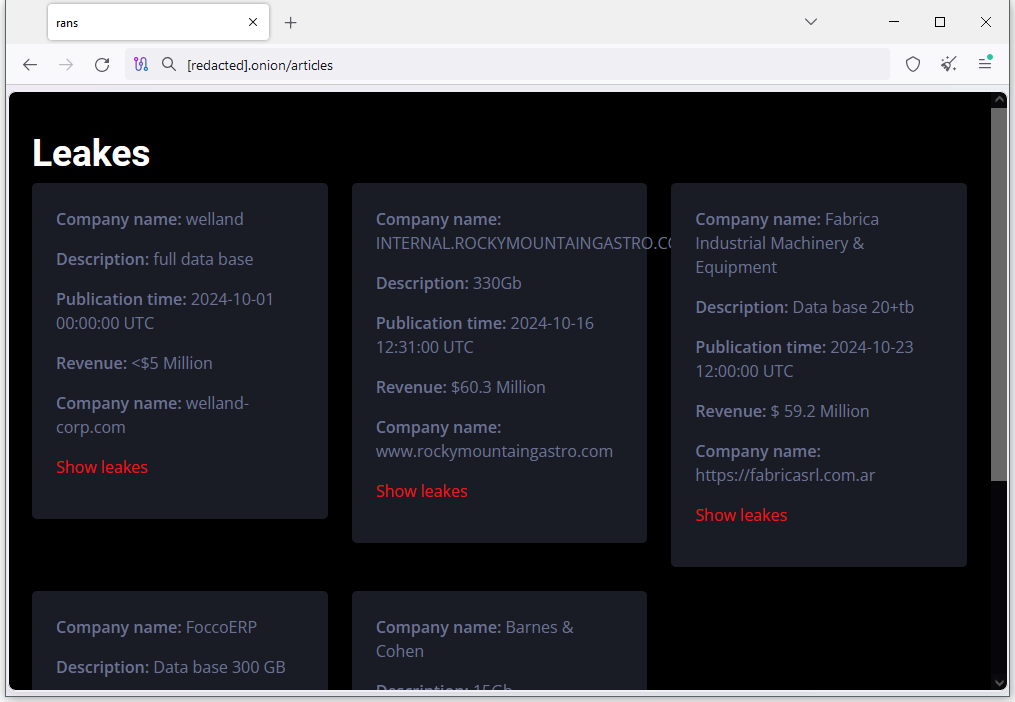Click 'Company name: Barnes & Cohen' text
Screen dimensions: 1015x702
[474, 639]
